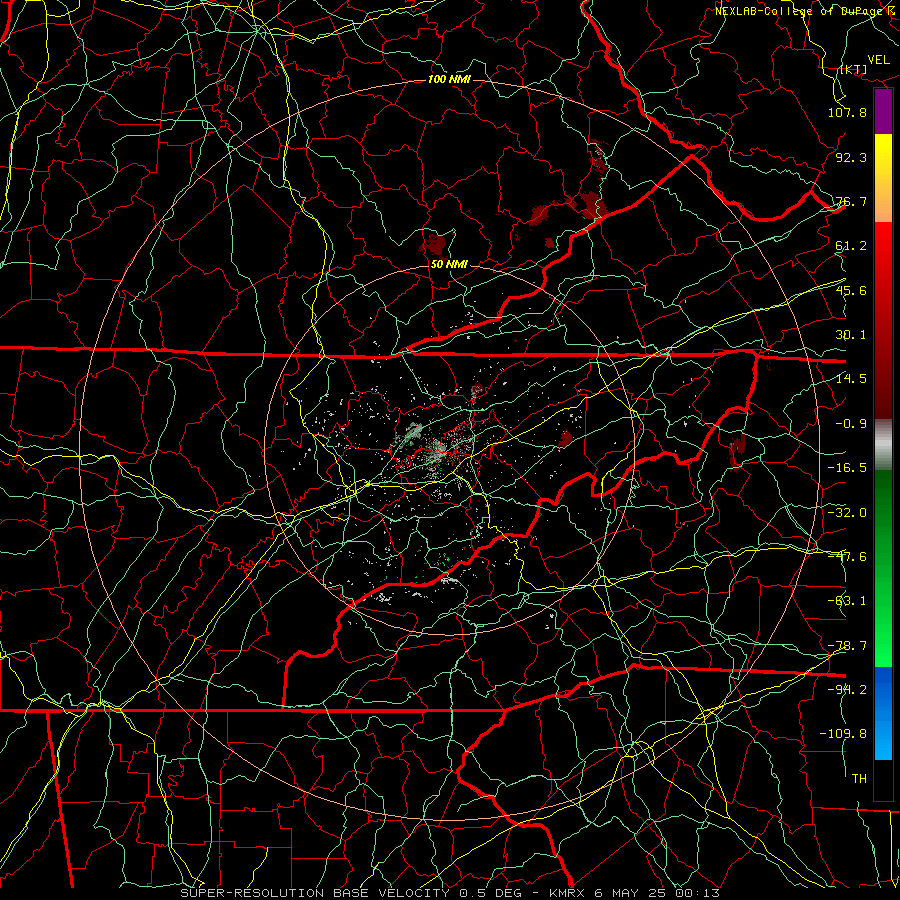900x900 pixels.
Task: Click the "50 NMI" range ring label
Action: coord(449,265)
